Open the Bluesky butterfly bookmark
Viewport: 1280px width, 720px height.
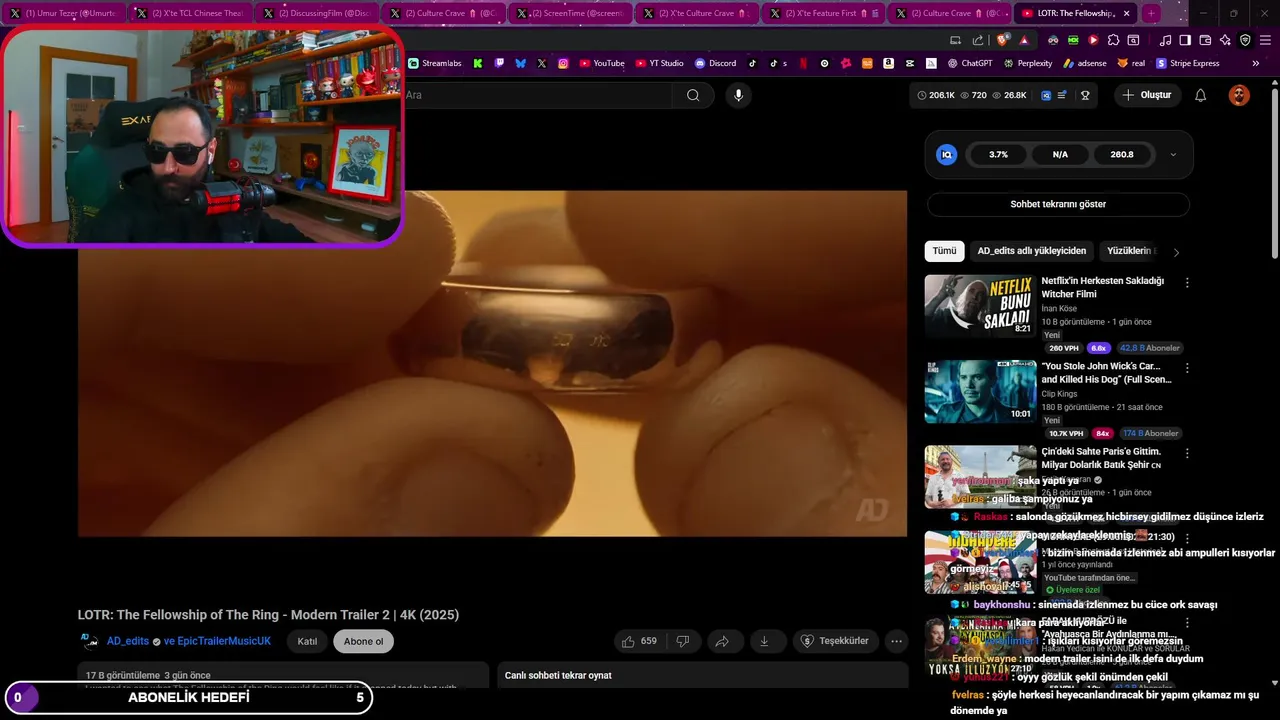tap(520, 63)
